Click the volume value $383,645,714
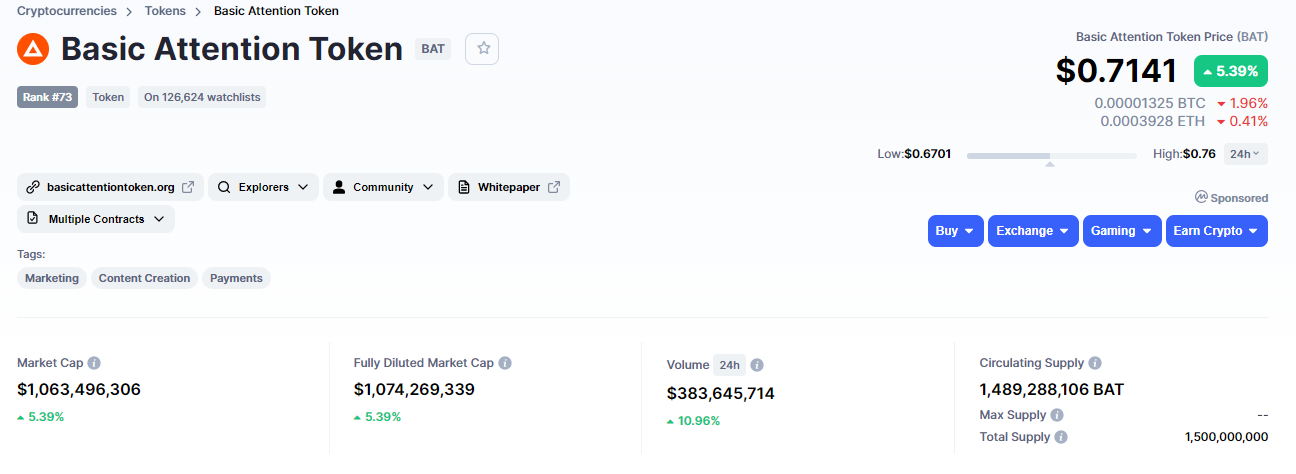 click(721, 394)
